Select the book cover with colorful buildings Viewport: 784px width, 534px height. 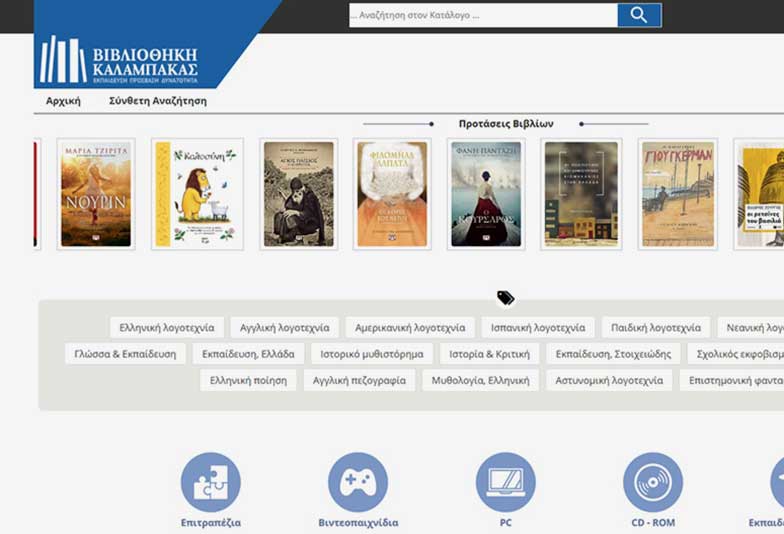coord(581,194)
